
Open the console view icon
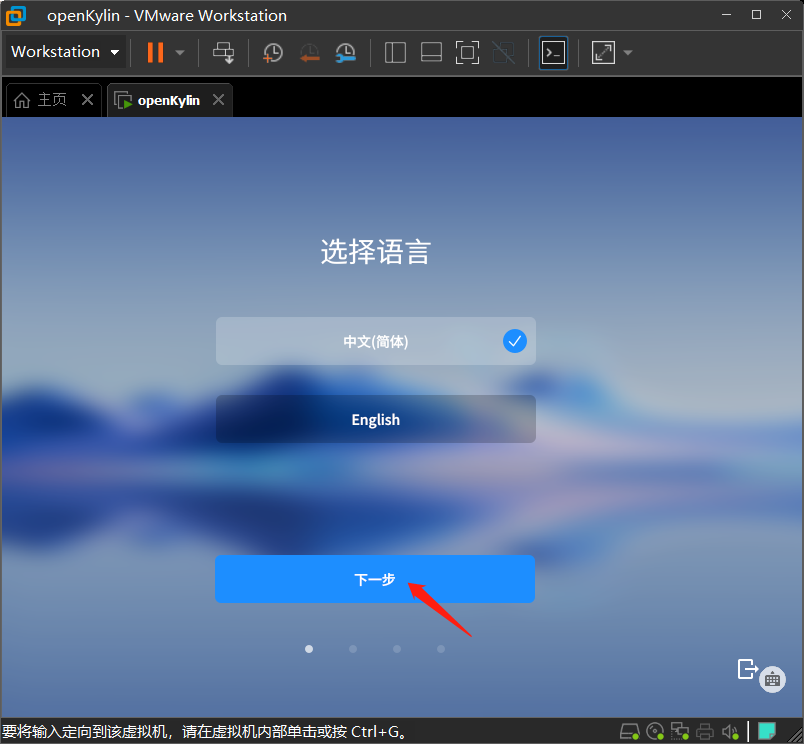pos(554,52)
